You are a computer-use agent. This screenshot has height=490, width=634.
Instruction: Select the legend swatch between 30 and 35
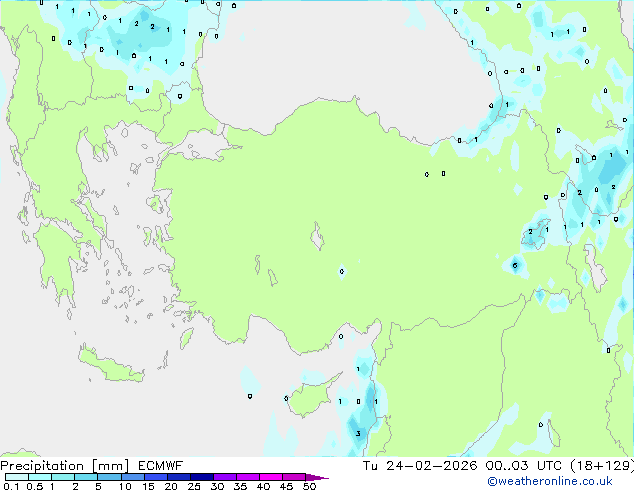tap(225, 477)
